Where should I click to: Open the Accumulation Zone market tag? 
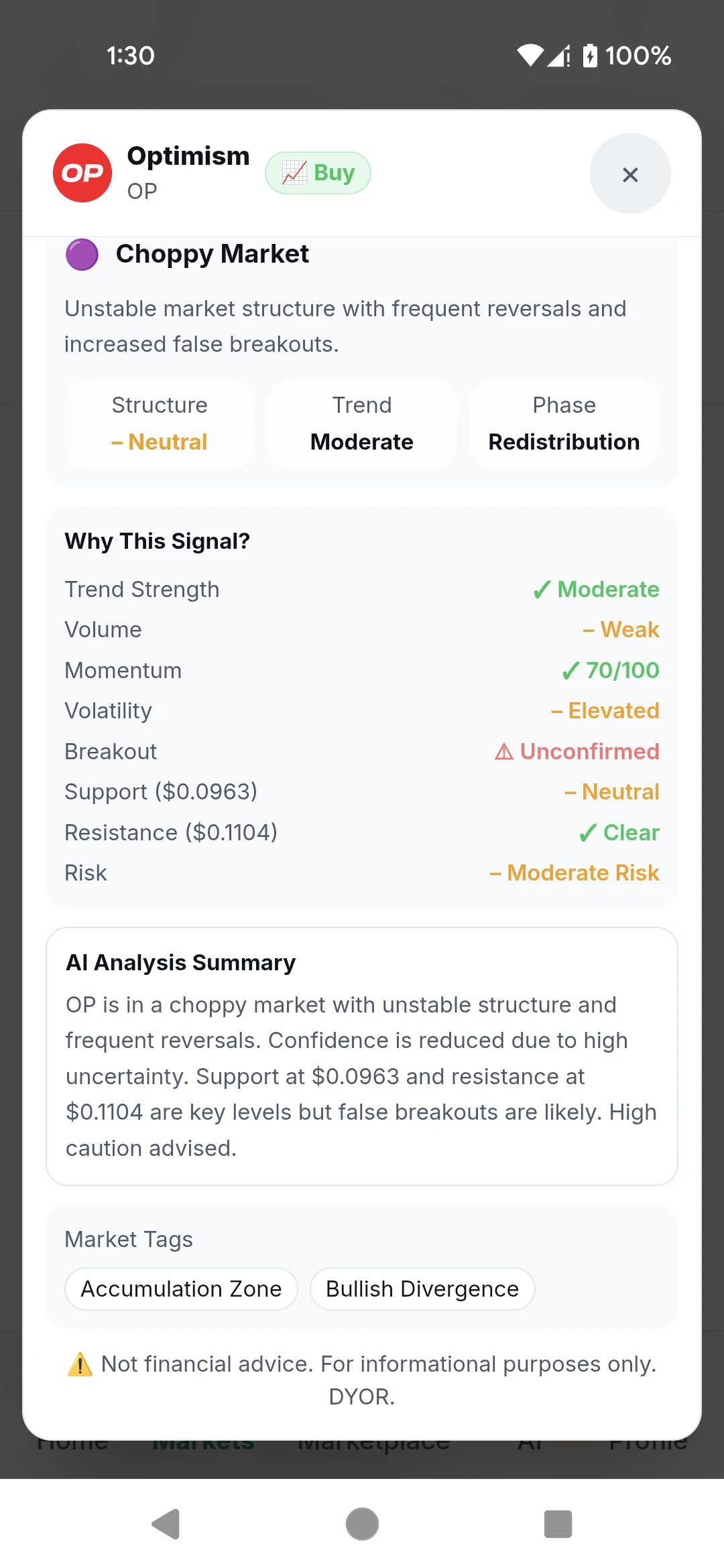181,1289
